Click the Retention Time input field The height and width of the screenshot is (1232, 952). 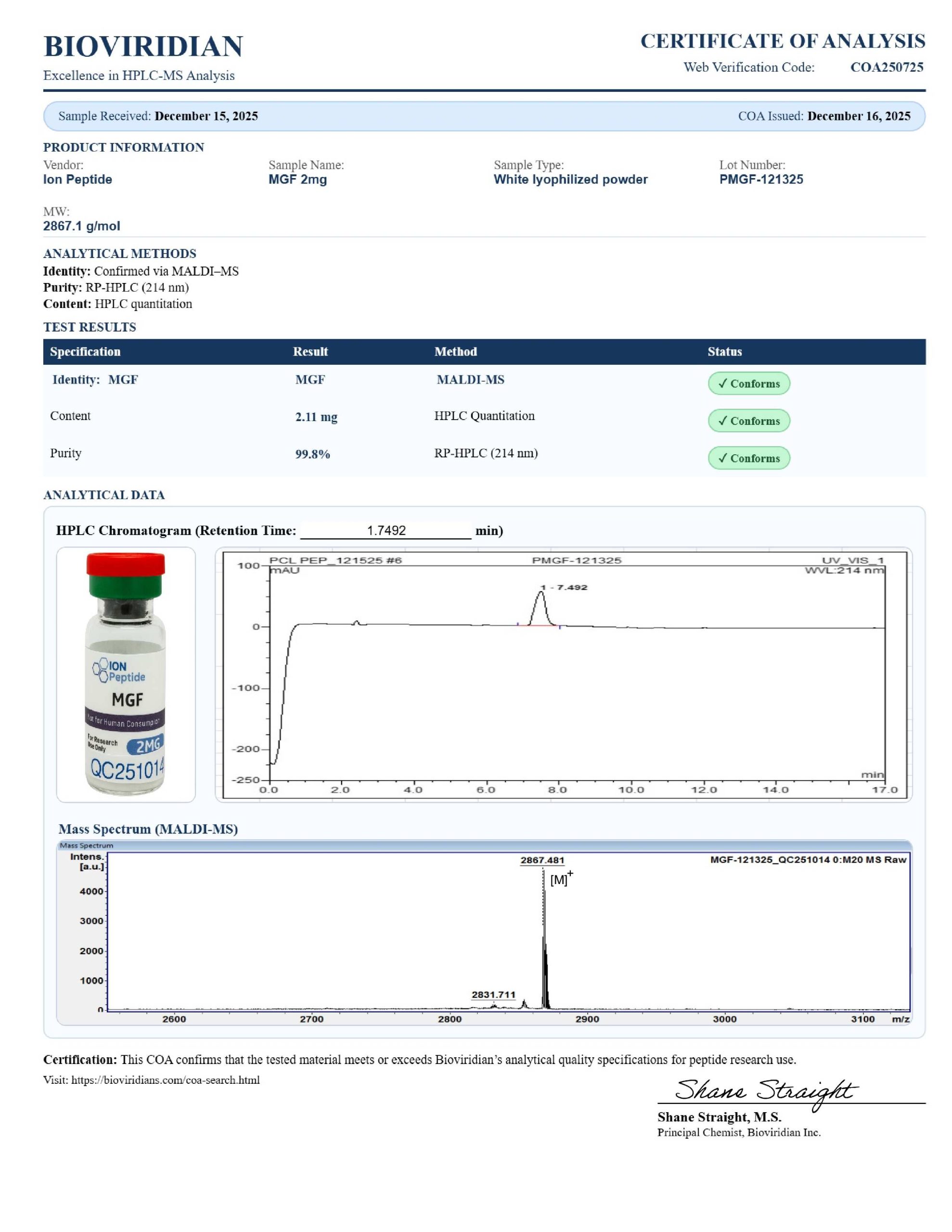(386, 530)
